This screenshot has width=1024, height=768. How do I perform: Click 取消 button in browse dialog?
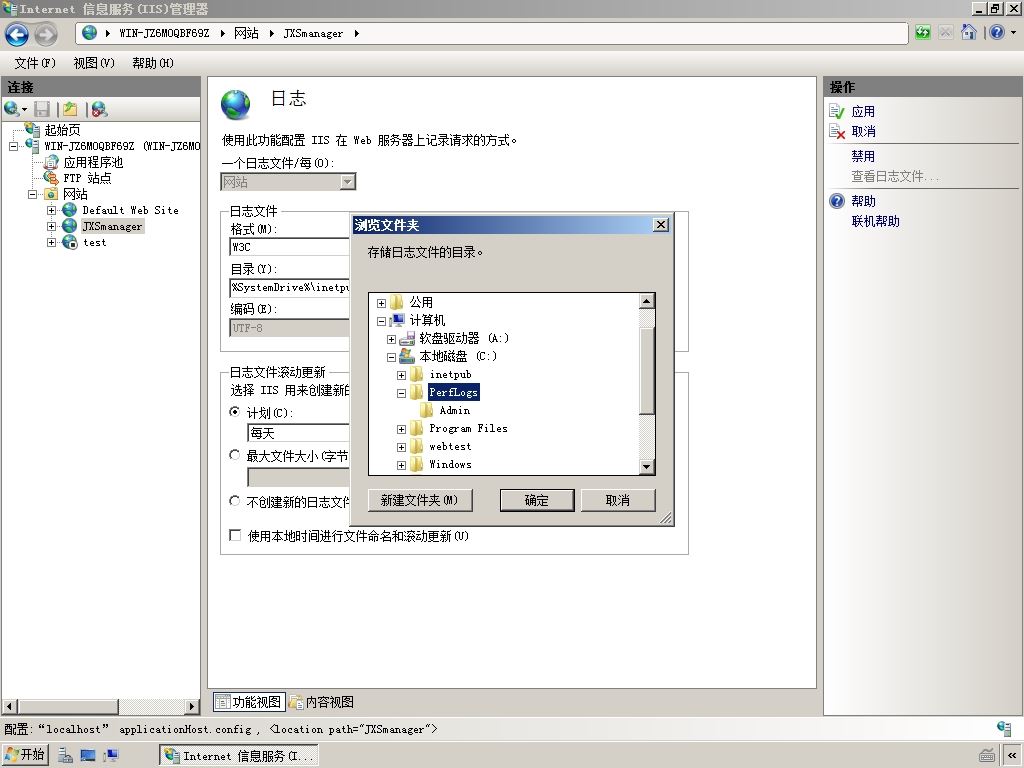[617, 500]
